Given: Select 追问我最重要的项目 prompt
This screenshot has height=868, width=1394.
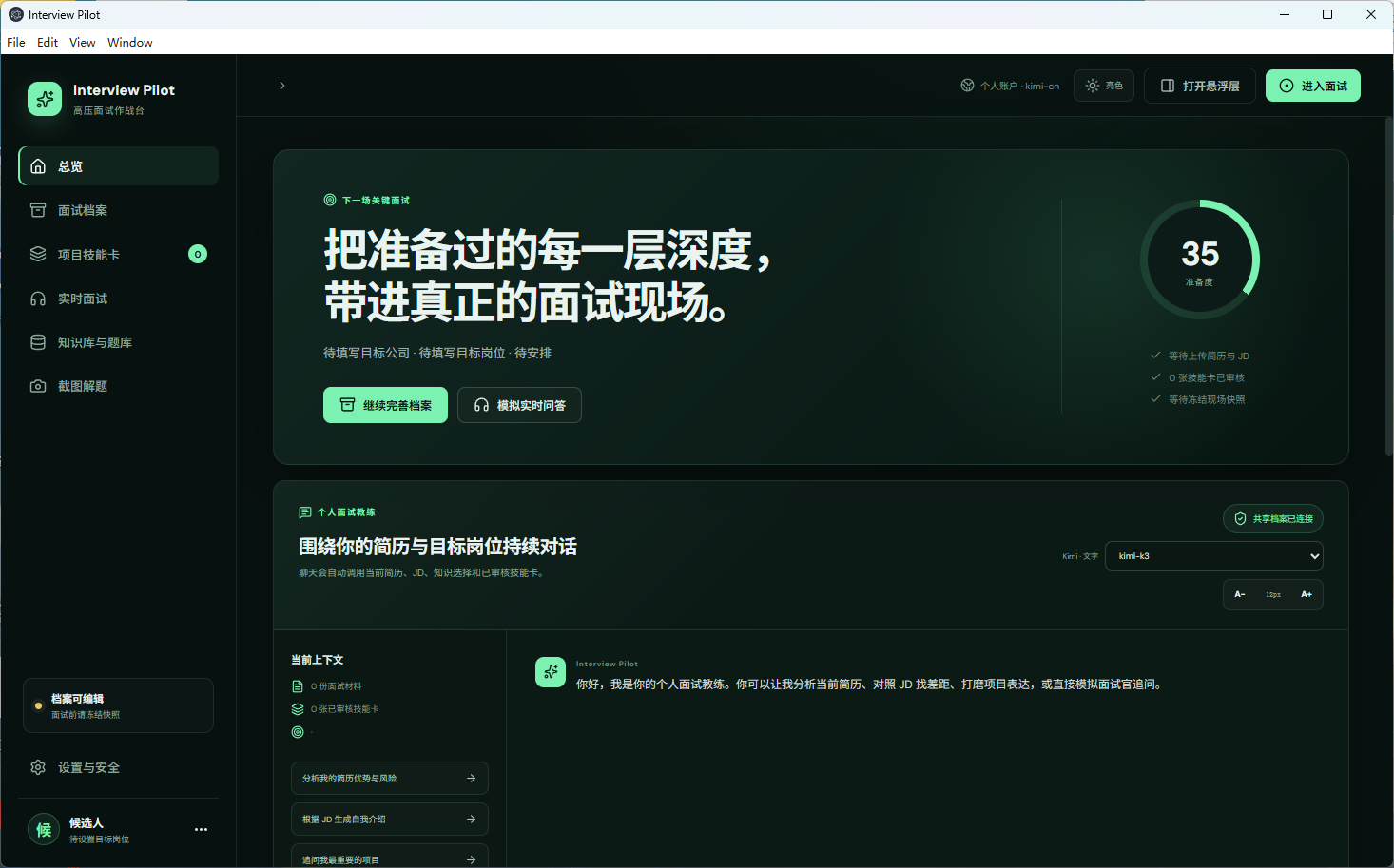Looking at the screenshot, I should 390,856.
